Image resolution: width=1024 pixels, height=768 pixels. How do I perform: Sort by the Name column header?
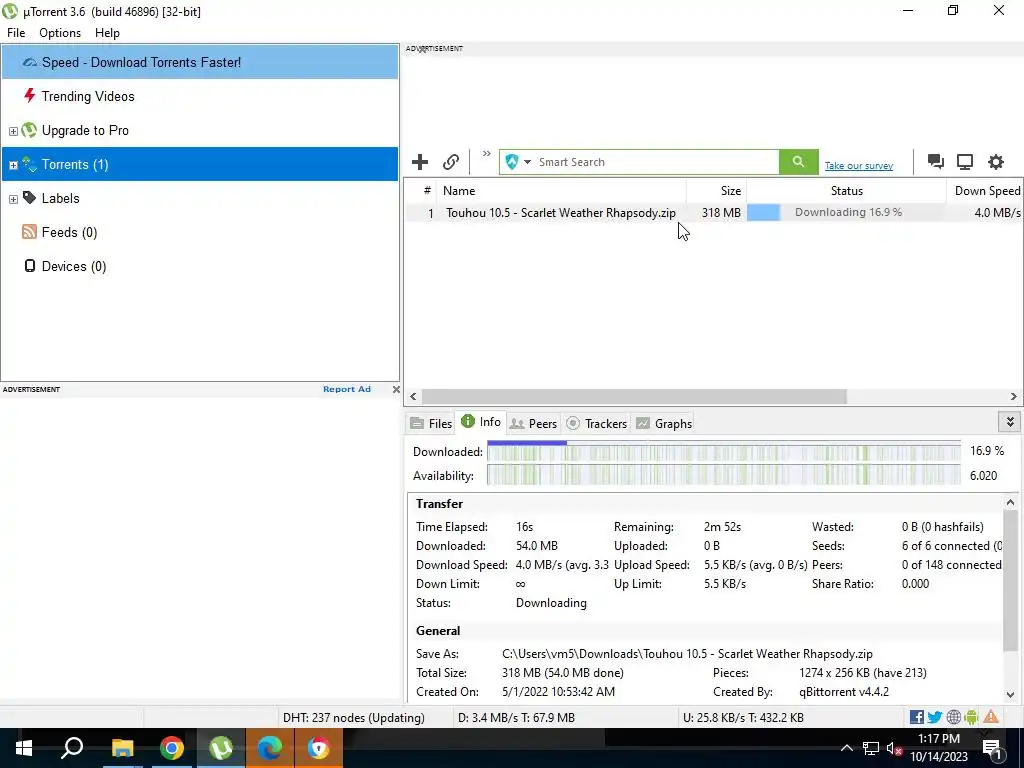(561, 191)
